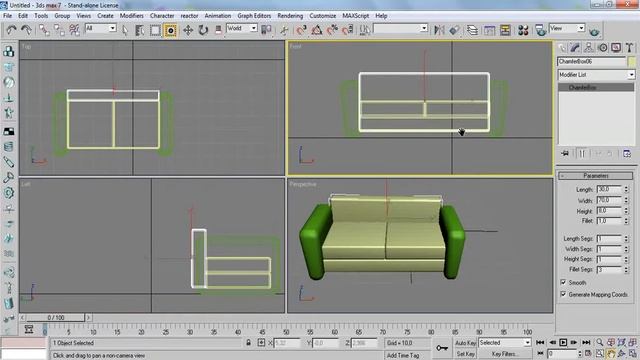640x360 pixels.
Task: Open the Customize menu
Action: pos(322,16)
